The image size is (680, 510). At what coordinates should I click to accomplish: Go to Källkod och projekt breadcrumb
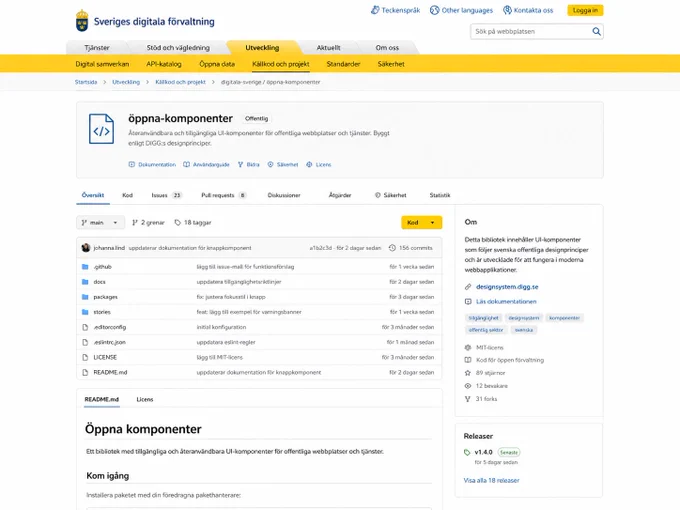[x=180, y=82]
